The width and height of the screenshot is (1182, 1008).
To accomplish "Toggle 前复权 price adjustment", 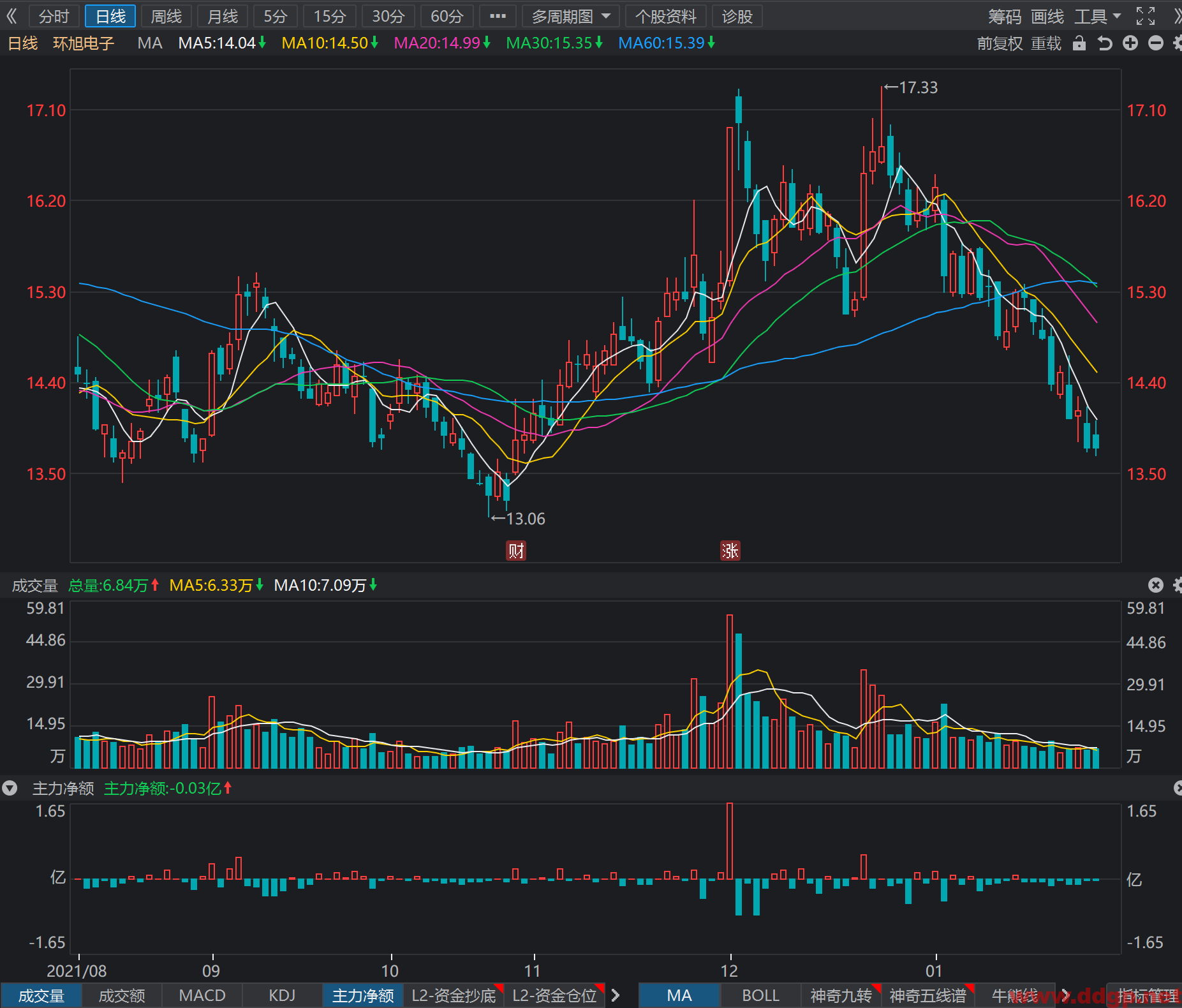I will (1000, 43).
